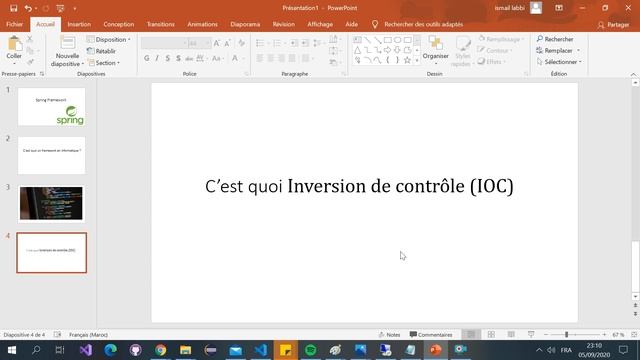Image resolution: width=640 pixels, height=360 pixels.
Task: Switch to the Conception tab
Action: click(x=119, y=24)
